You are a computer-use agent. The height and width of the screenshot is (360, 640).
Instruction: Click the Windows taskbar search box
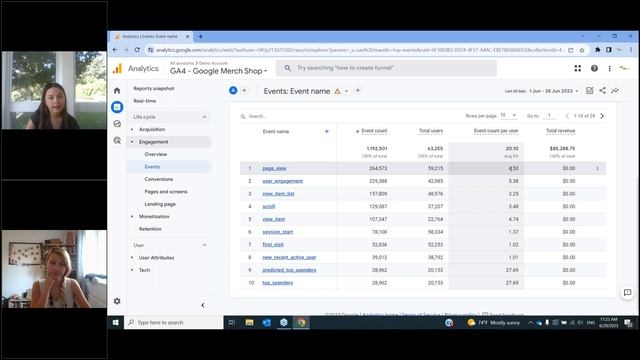174,322
